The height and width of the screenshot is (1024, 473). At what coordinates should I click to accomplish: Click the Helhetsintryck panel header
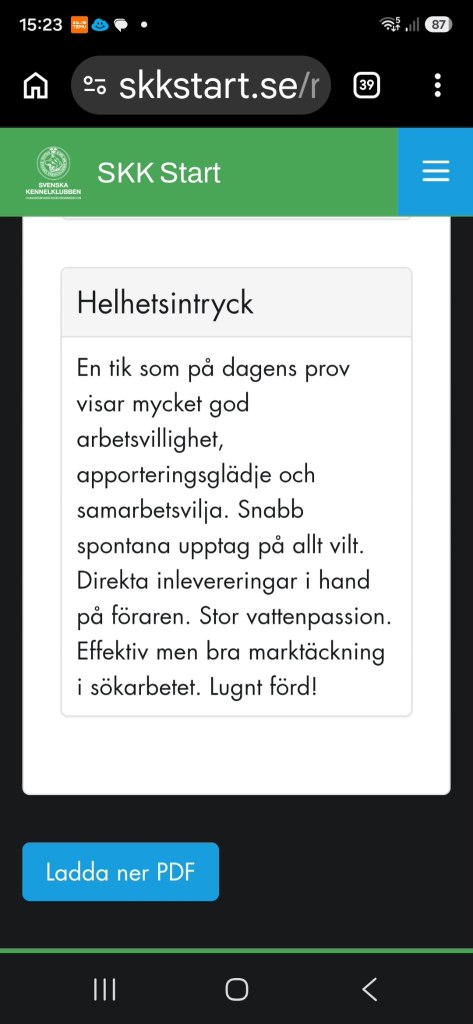pyautogui.click(x=236, y=303)
